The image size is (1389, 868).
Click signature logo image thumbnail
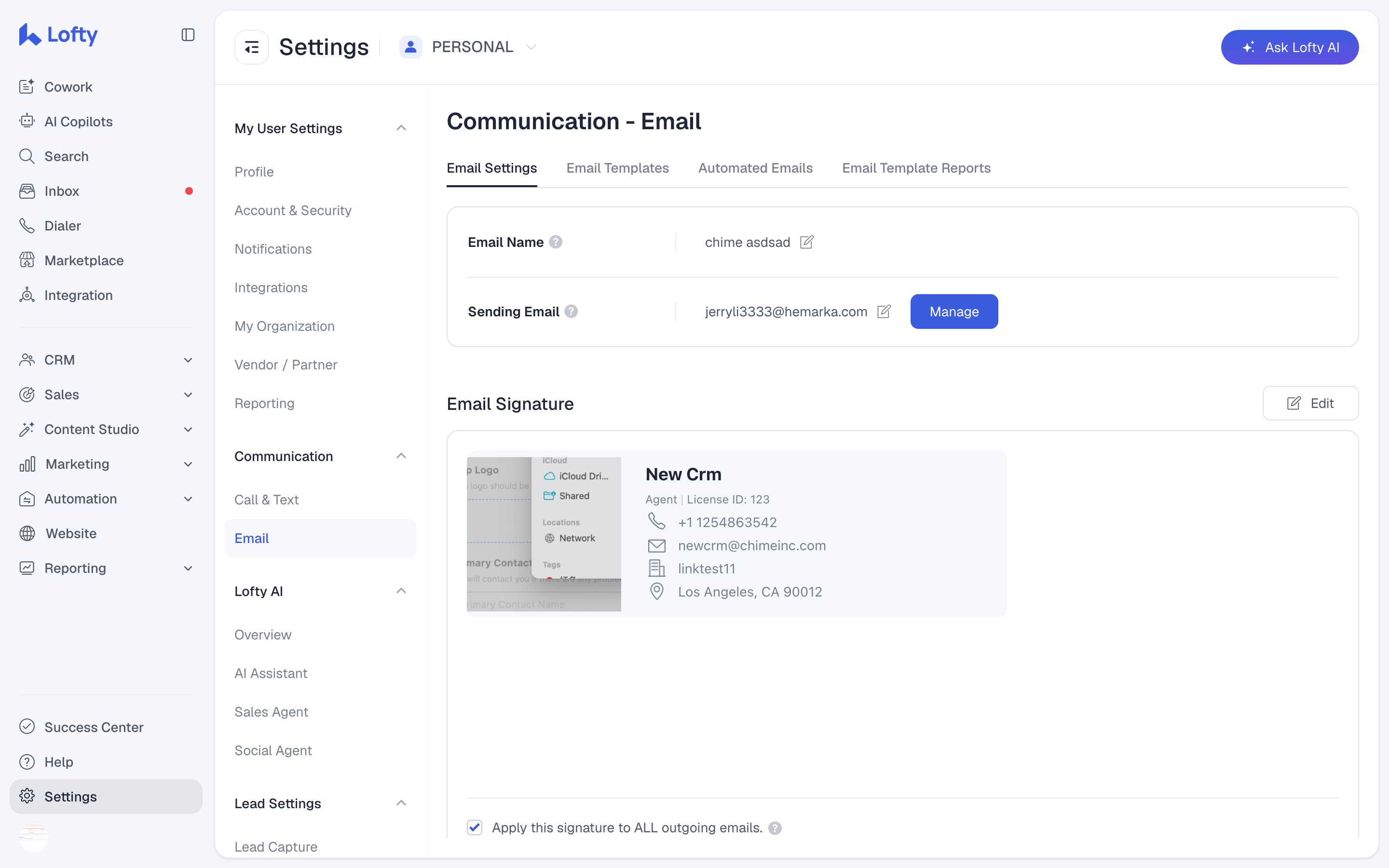click(x=544, y=534)
